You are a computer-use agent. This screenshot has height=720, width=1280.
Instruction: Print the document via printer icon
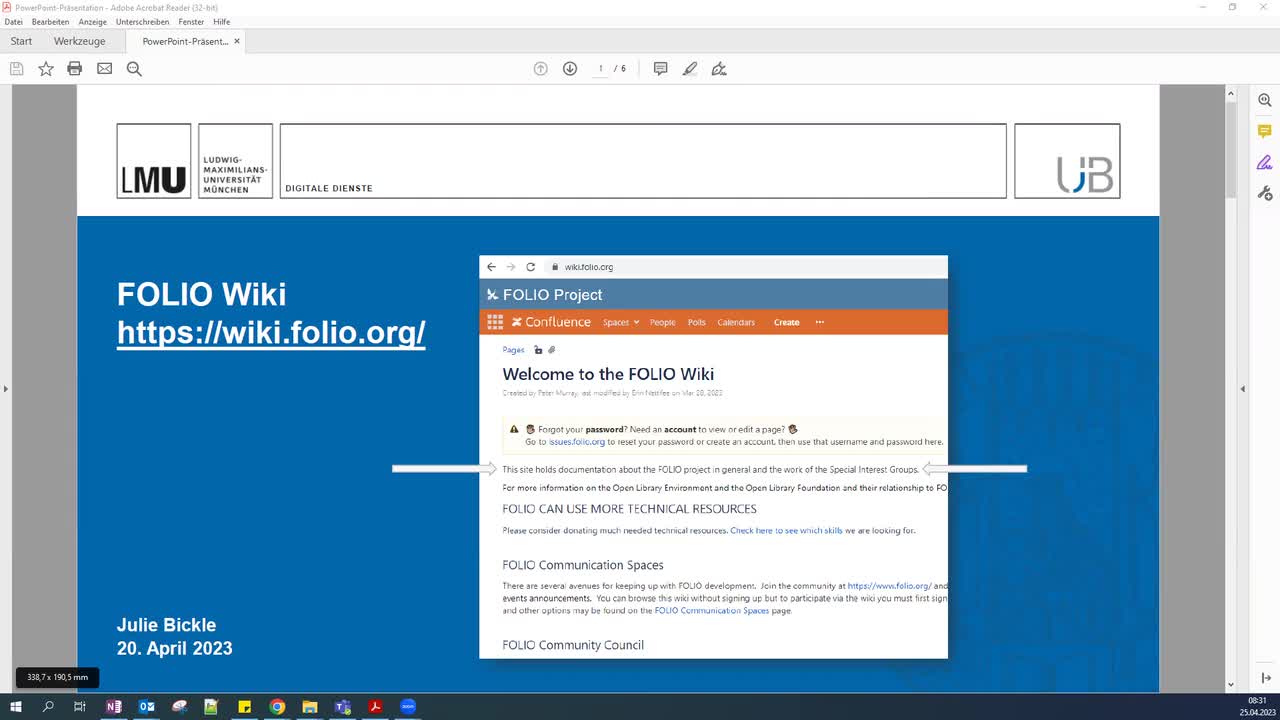pyautogui.click(x=75, y=69)
